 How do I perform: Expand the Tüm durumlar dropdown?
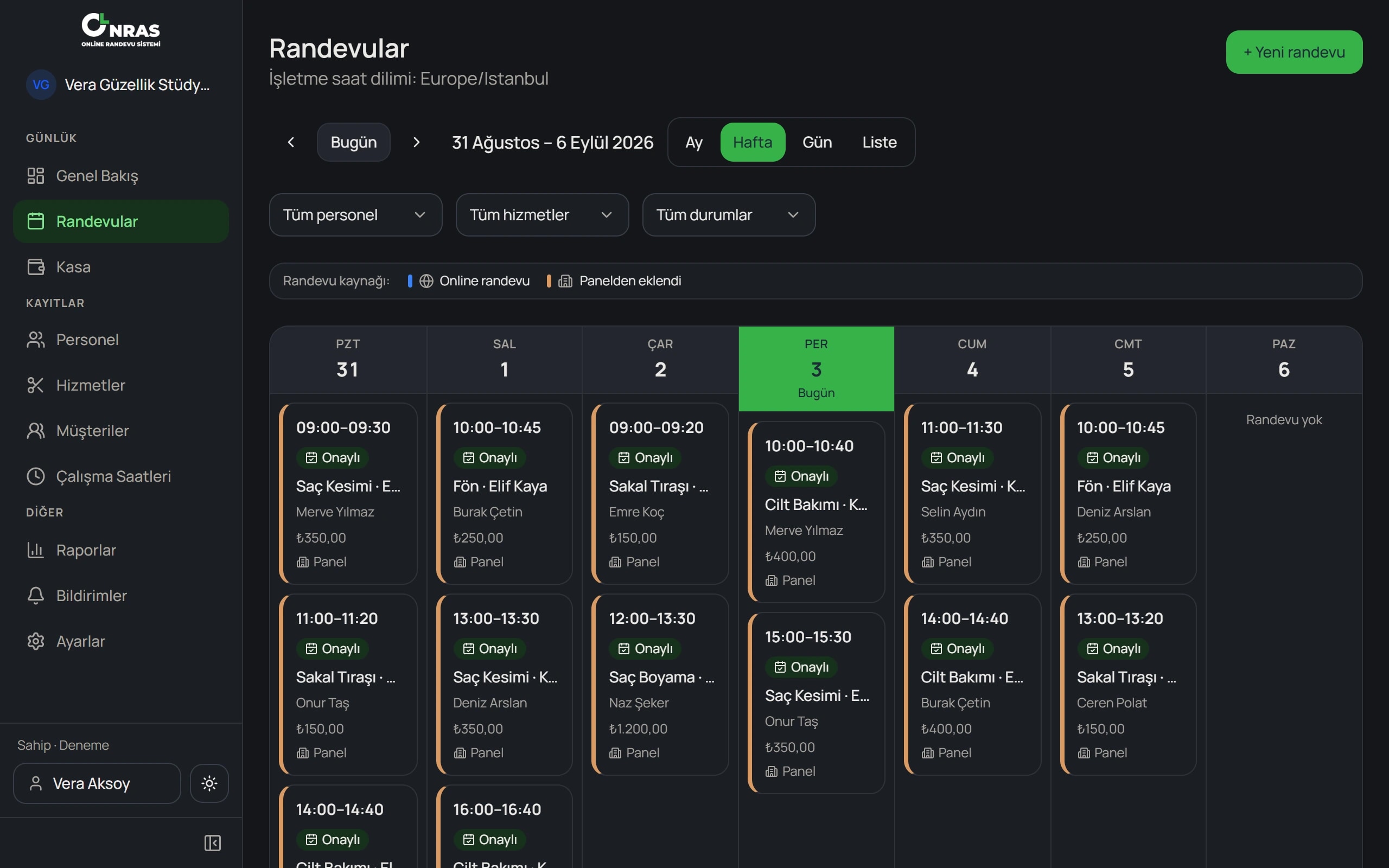tap(728, 215)
